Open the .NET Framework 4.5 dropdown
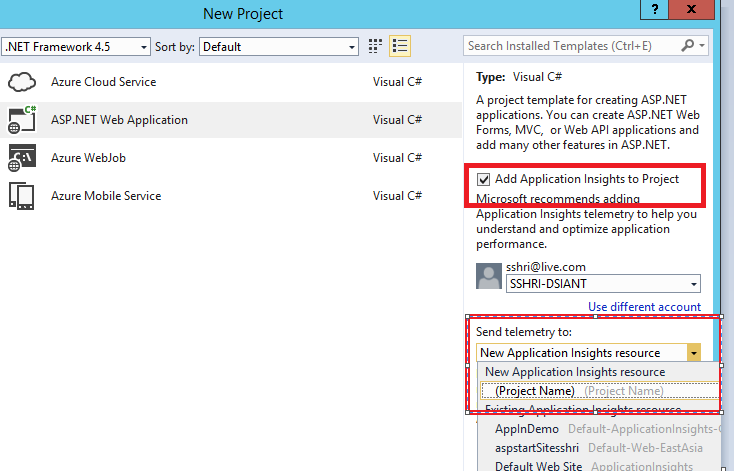 click(x=76, y=47)
